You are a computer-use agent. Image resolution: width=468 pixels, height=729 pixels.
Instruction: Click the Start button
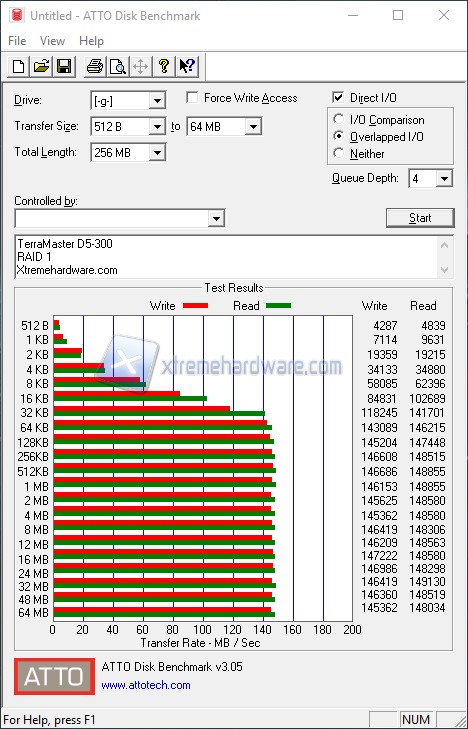420,218
